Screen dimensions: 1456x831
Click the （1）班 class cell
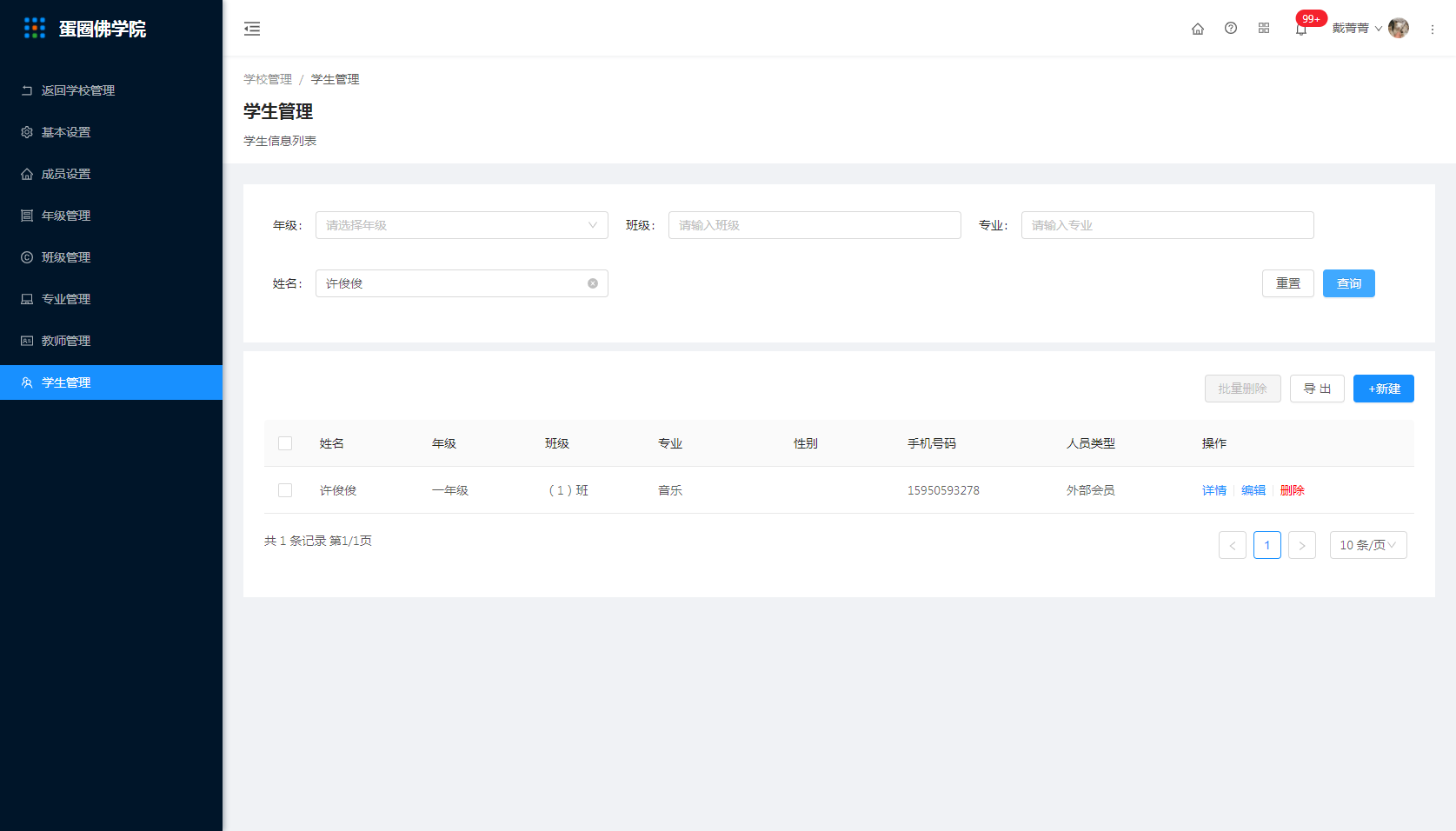(x=567, y=490)
